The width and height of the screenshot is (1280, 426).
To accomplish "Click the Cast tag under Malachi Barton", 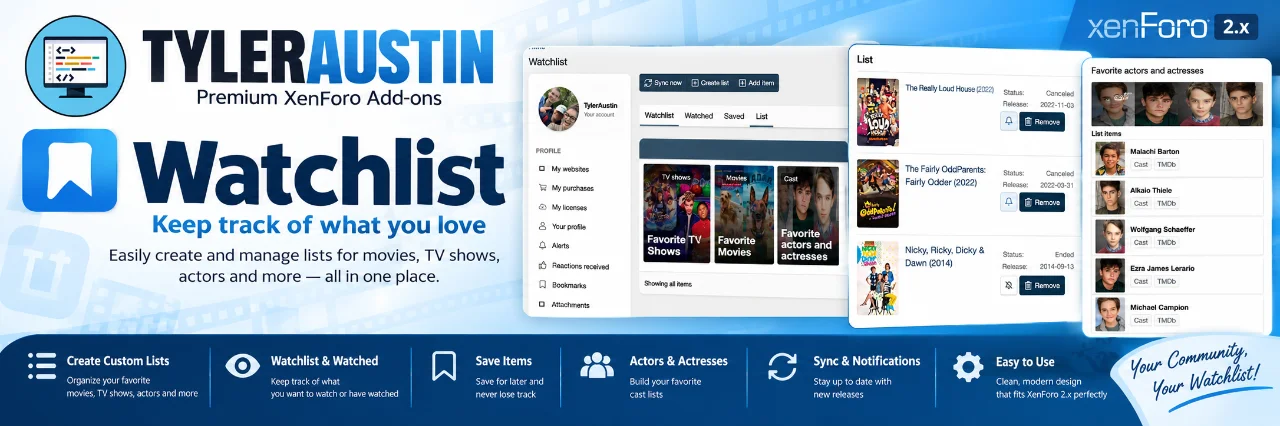I will [1140, 164].
